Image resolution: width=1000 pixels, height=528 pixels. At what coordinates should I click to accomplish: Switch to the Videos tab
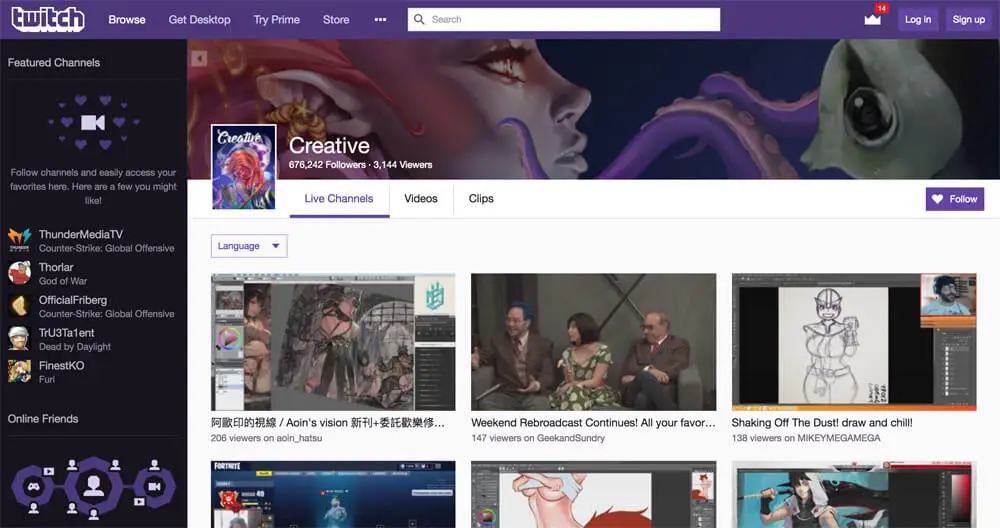(421, 198)
